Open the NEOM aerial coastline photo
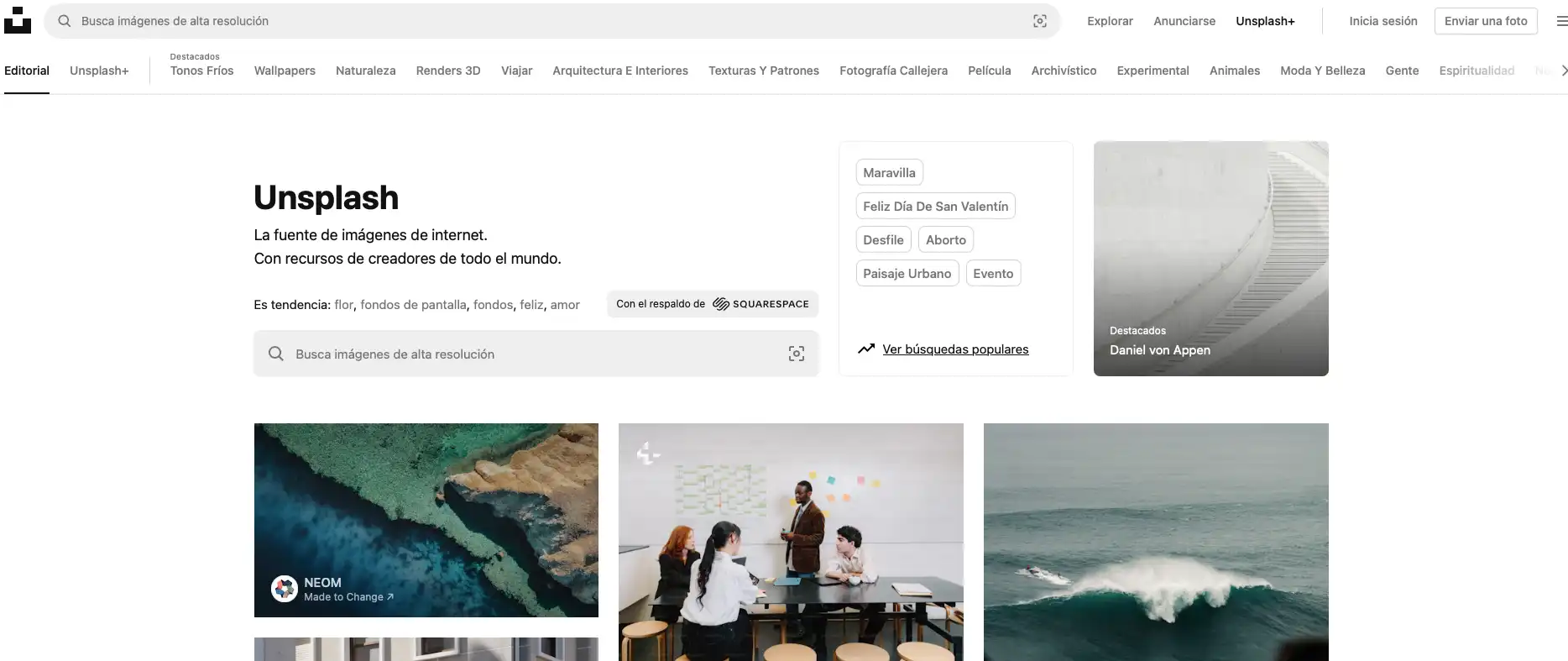The image size is (1568, 661). coord(426,520)
